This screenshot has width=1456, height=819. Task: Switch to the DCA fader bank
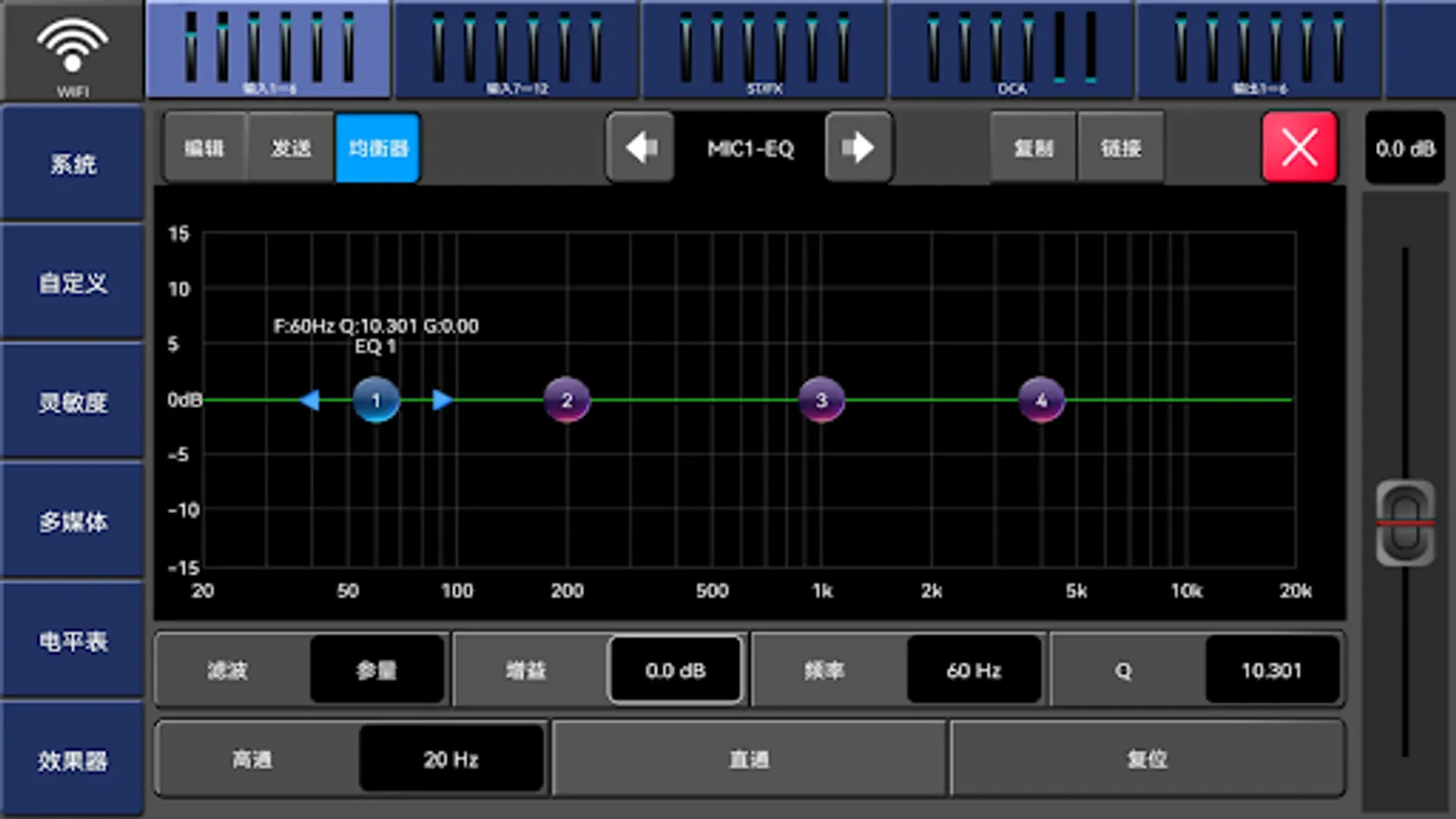point(1012,49)
